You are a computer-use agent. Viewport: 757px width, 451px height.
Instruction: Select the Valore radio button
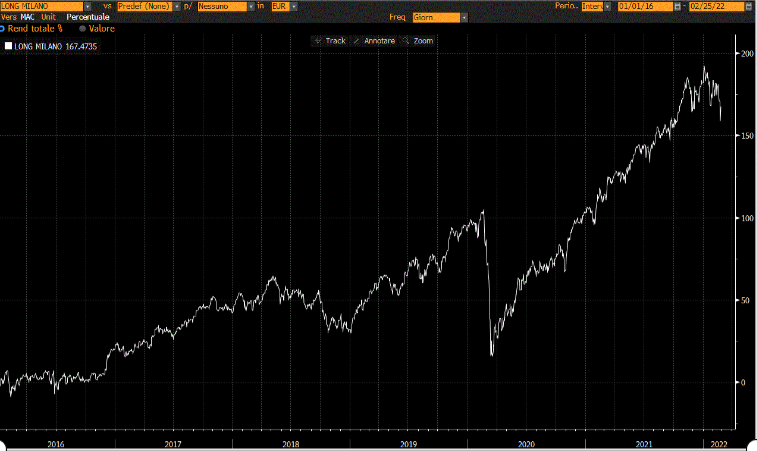click(82, 29)
